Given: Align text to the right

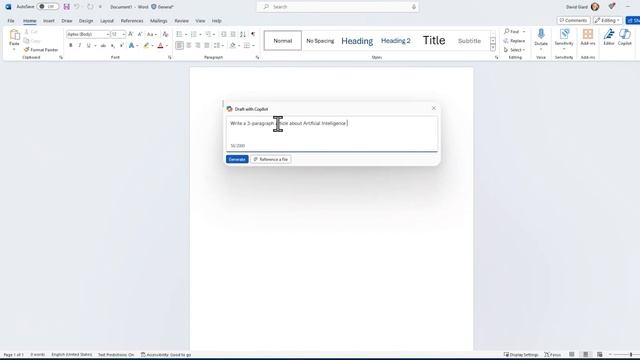Looking at the screenshot, I should pos(198,45).
